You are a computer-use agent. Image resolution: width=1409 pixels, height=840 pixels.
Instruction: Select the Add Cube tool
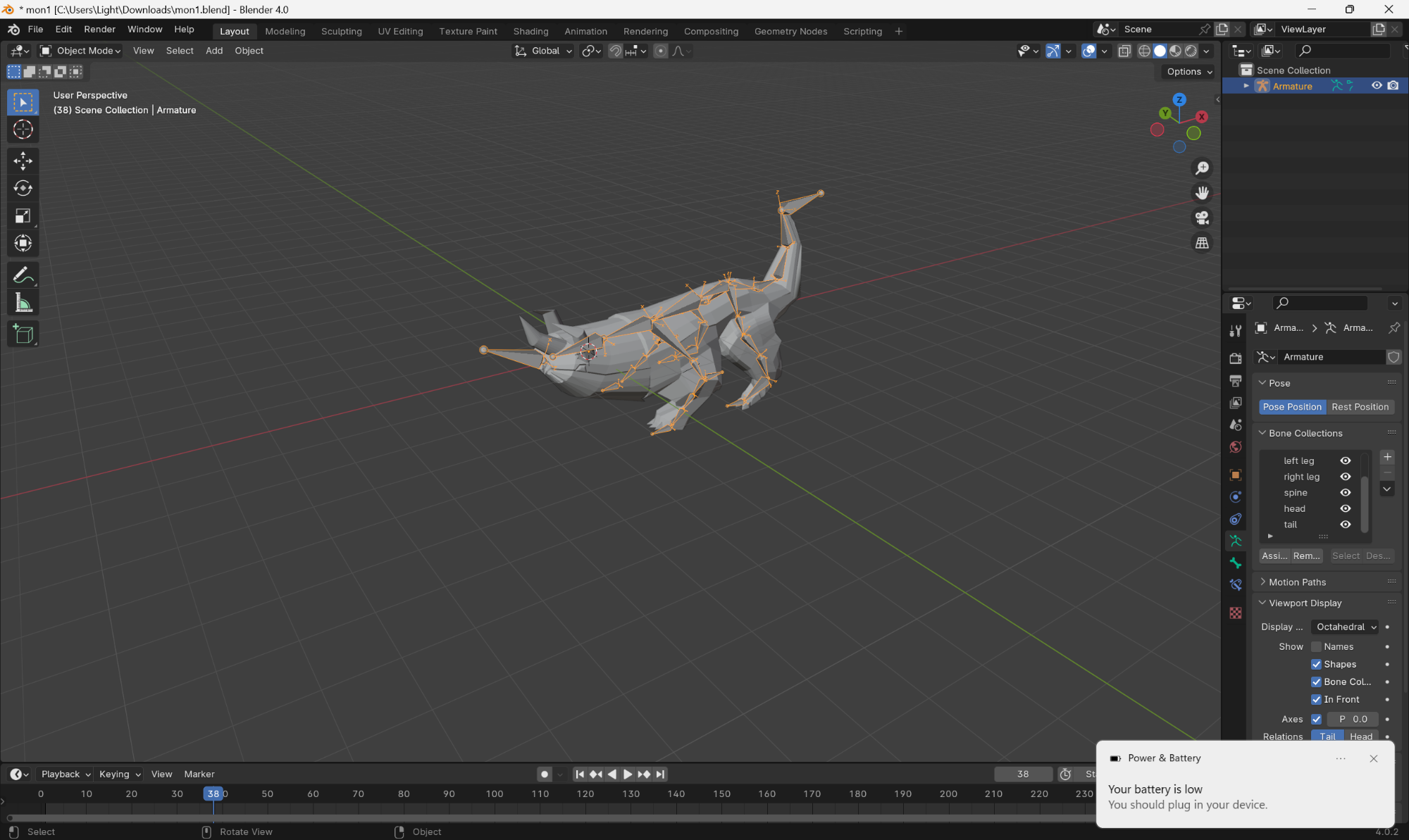click(23, 334)
